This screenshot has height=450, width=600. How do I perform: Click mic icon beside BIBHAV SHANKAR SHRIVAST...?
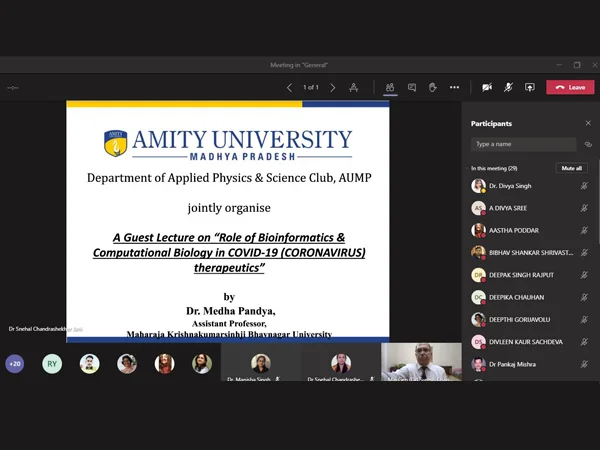(x=584, y=253)
